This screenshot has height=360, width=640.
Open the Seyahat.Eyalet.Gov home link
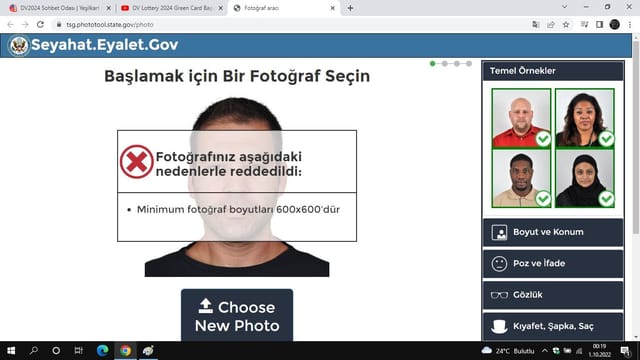104,45
